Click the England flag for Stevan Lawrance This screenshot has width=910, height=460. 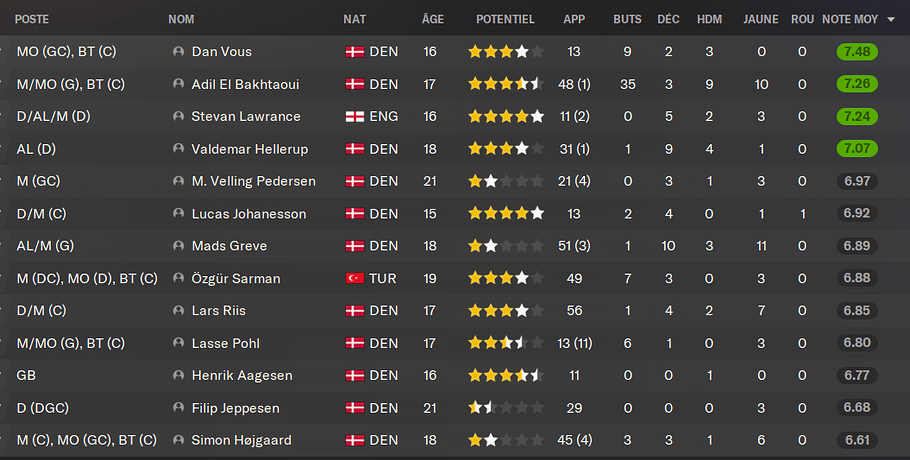[354, 117]
